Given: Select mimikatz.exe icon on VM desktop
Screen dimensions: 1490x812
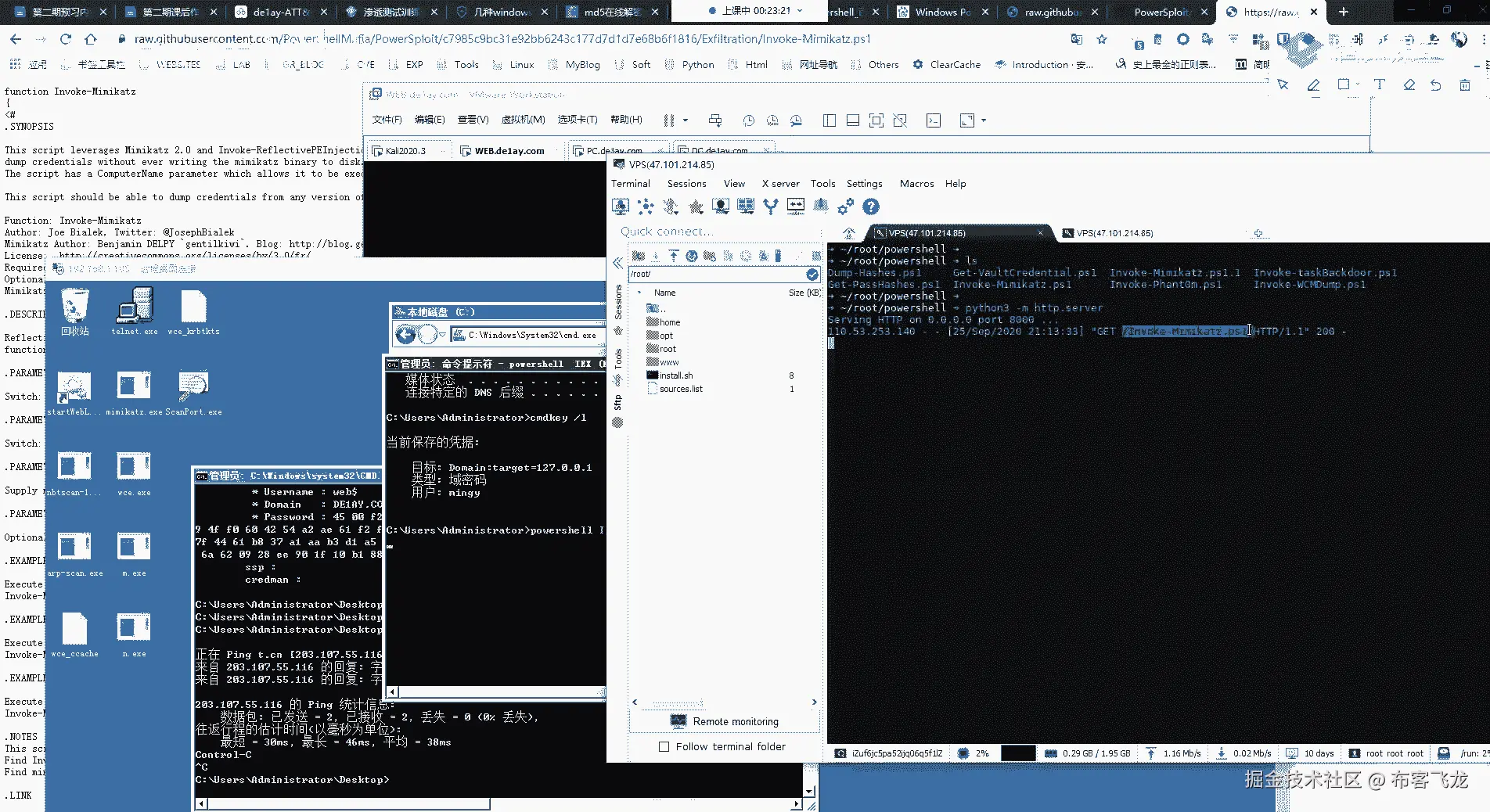Looking at the screenshot, I should tap(134, 393).
